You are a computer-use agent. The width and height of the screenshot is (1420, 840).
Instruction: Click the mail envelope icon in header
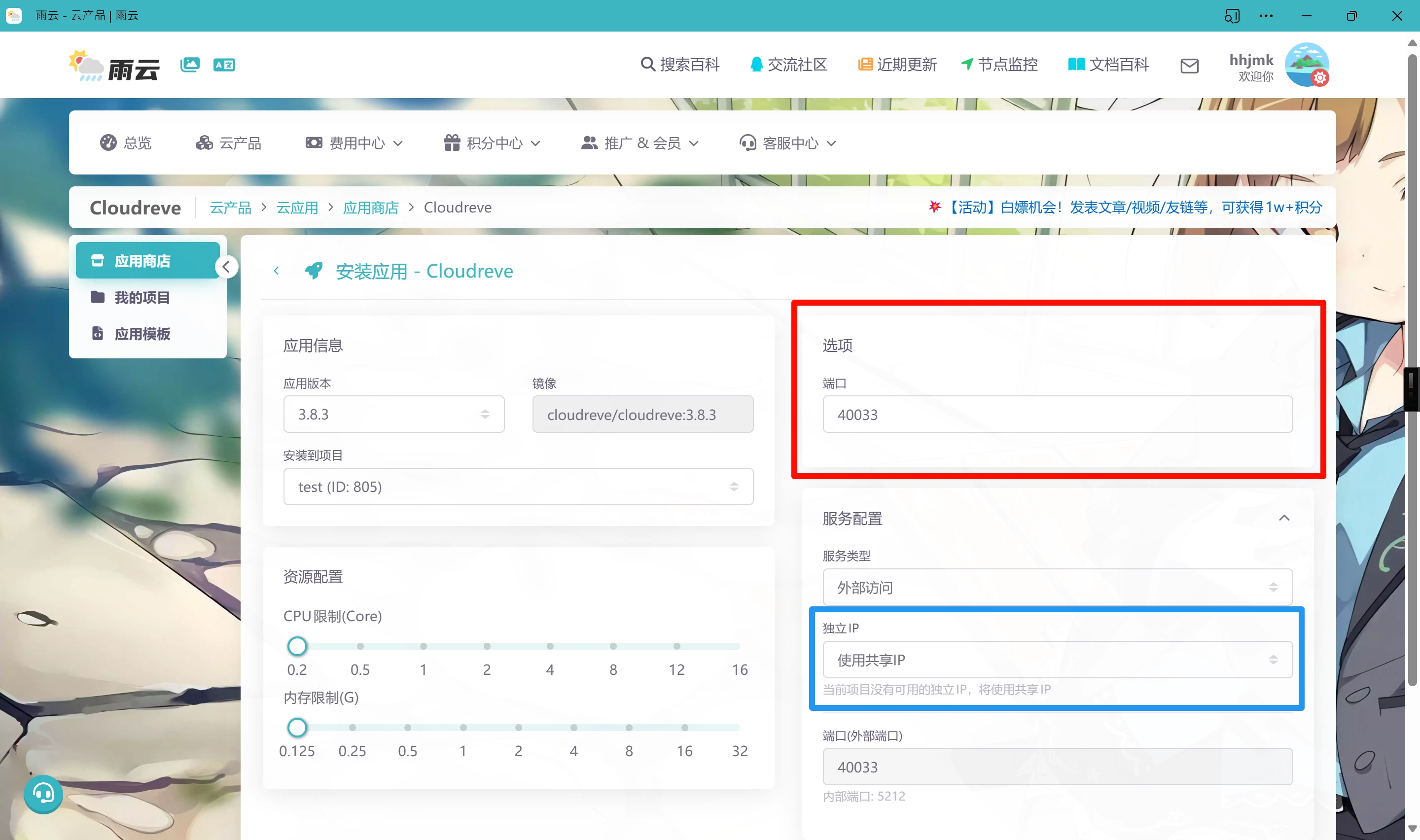(x=1189, y=66)
